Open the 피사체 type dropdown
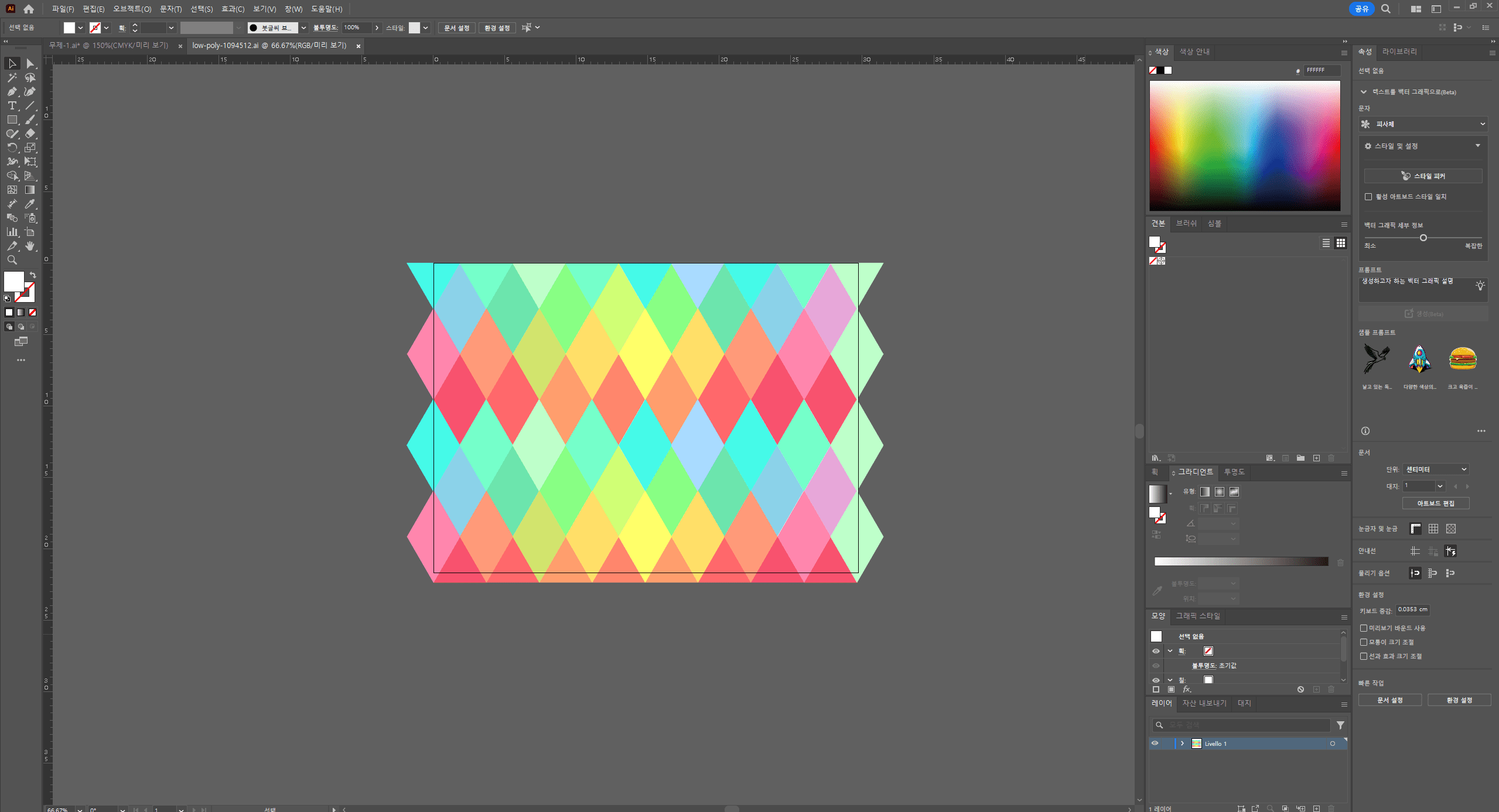Viewport: 1499px width, 812px height. pos(1422,124)
